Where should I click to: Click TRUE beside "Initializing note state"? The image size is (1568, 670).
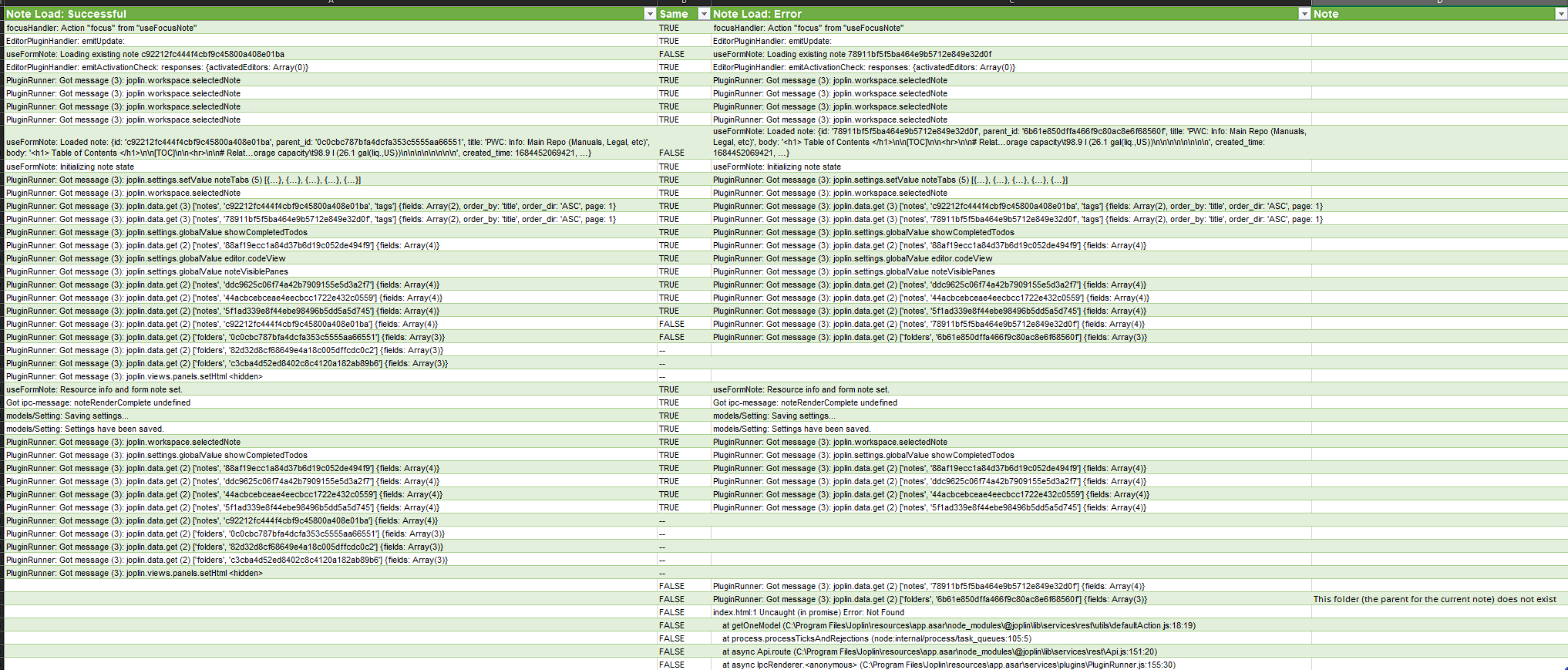pos(683,167)
